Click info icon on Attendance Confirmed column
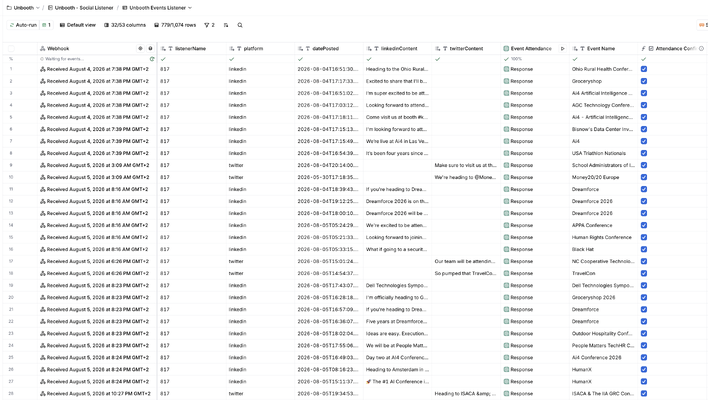Image resolution: width=708 pixels, height=400 pixels. click(701, 49)
